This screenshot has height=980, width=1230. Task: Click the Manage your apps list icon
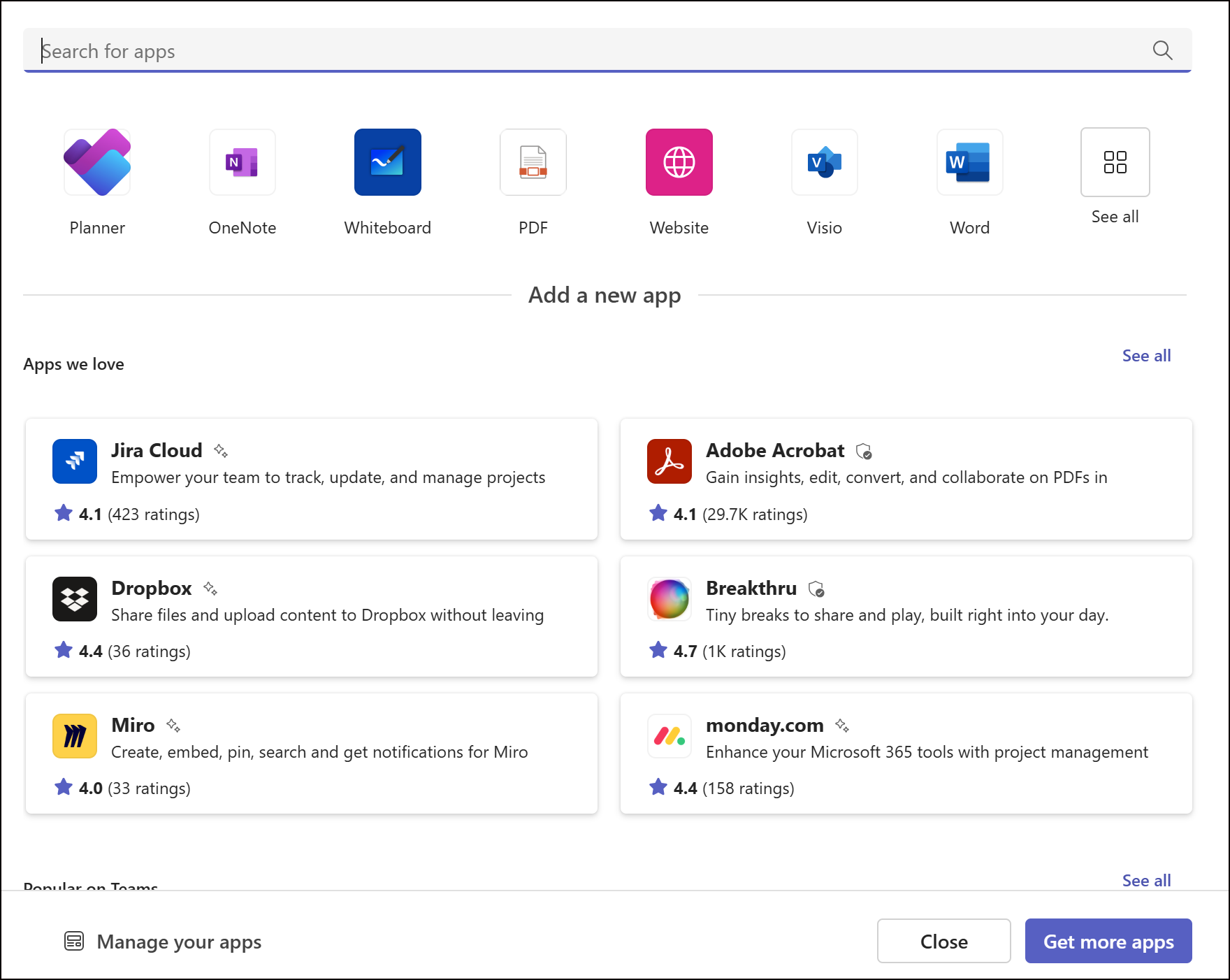(x=74, y=942)
